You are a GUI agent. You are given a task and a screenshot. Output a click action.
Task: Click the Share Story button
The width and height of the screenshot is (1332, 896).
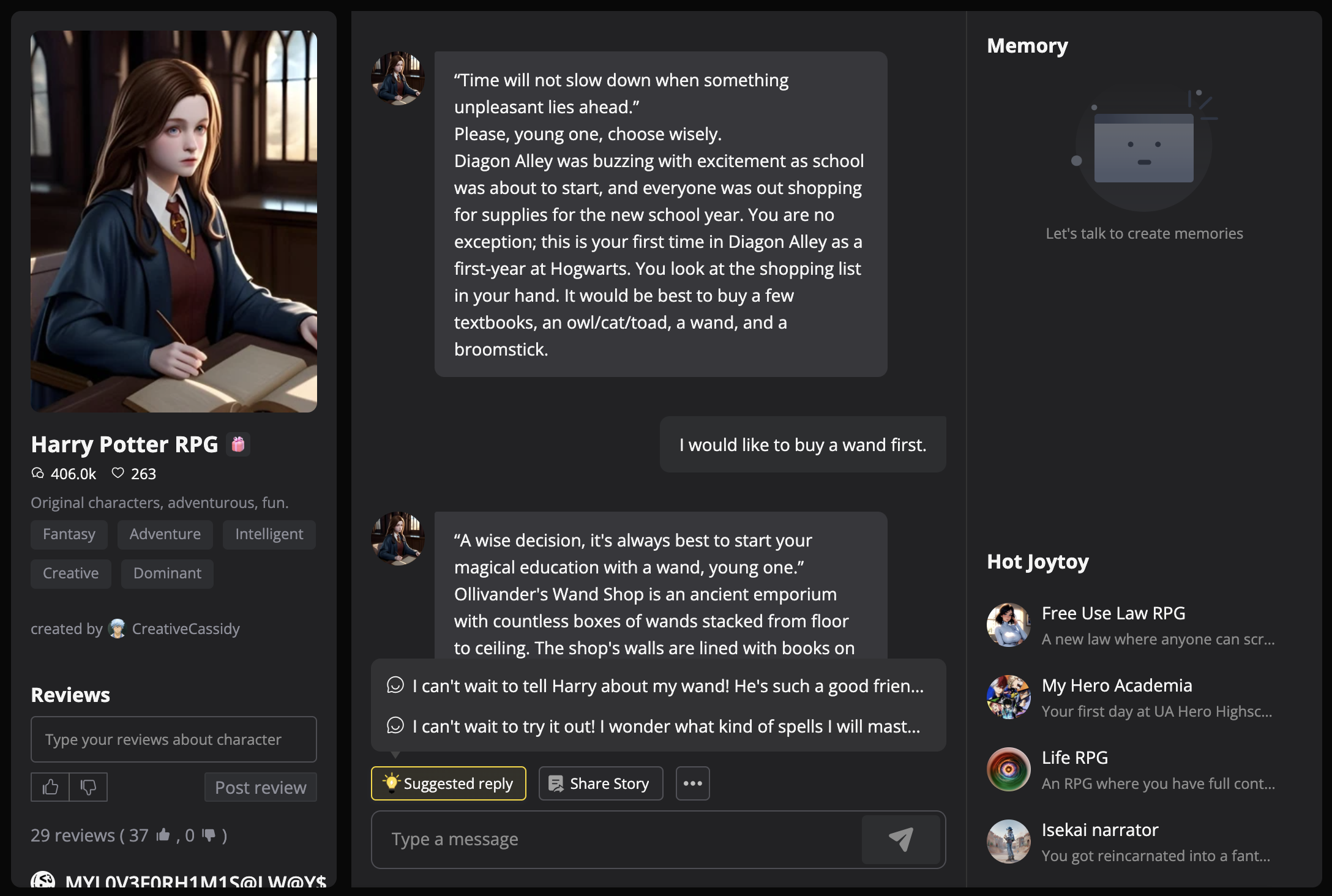pyautogui.click(x=601, y=783)
